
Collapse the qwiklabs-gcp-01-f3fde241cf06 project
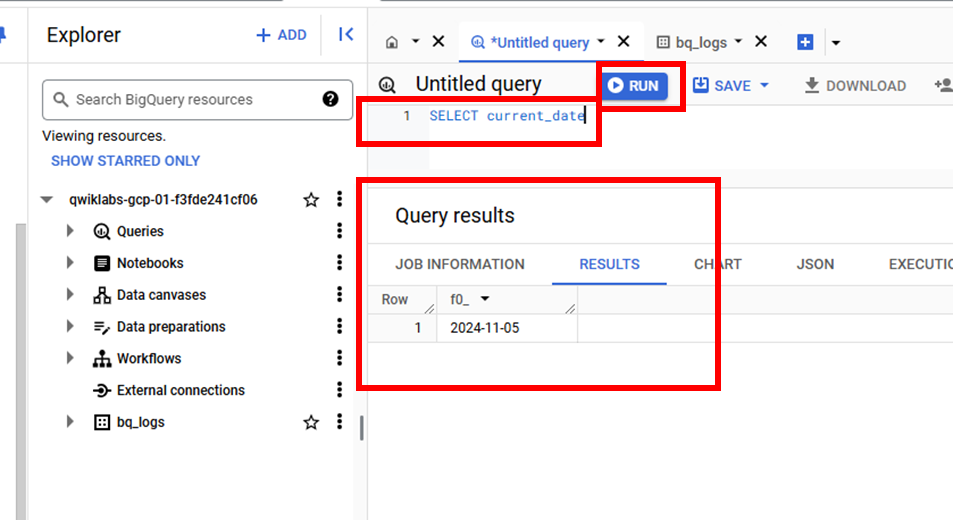point(47,199)
